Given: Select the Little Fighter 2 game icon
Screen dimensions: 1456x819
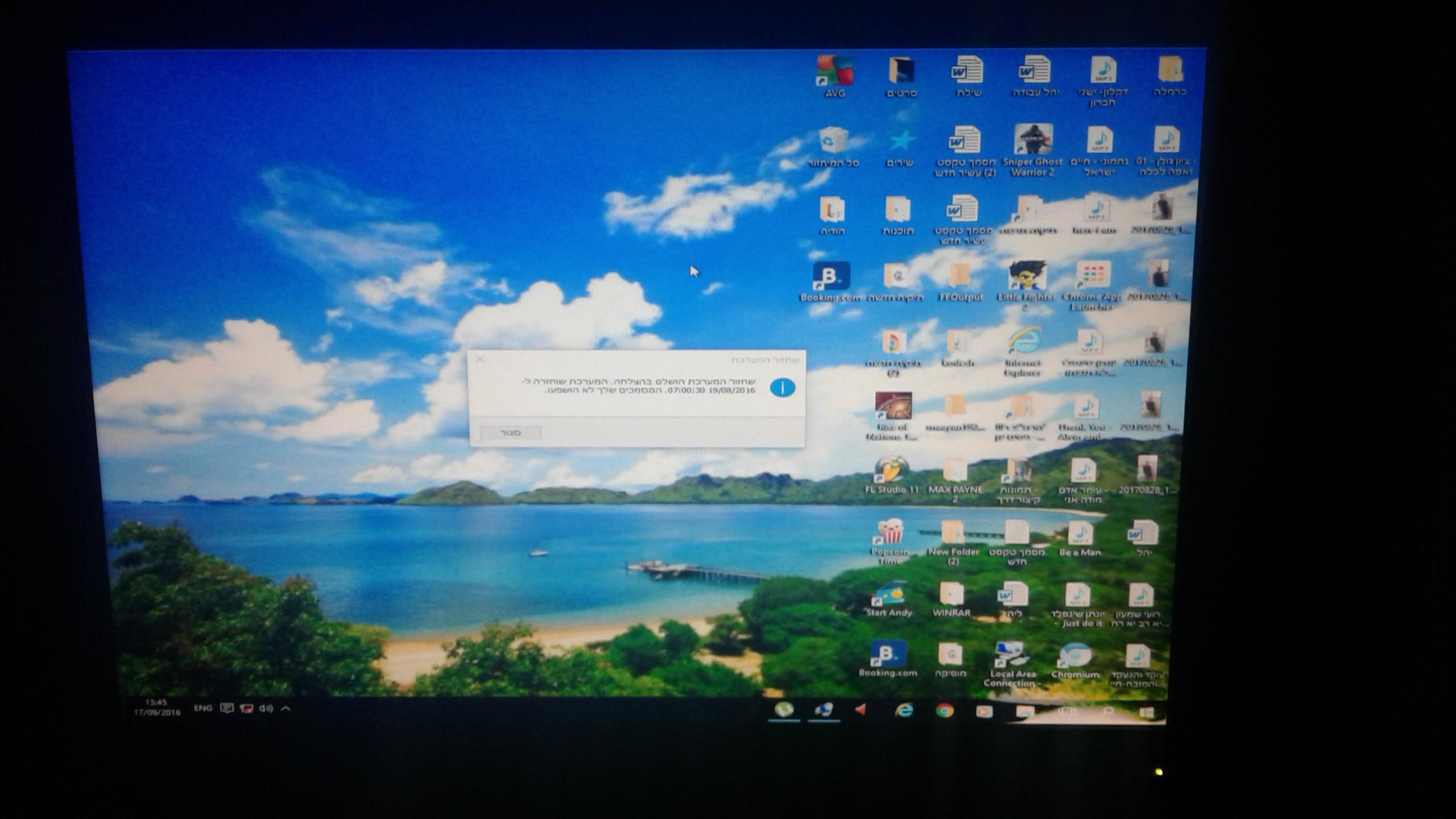Looking at the screenshot, I should [1027, 285].
